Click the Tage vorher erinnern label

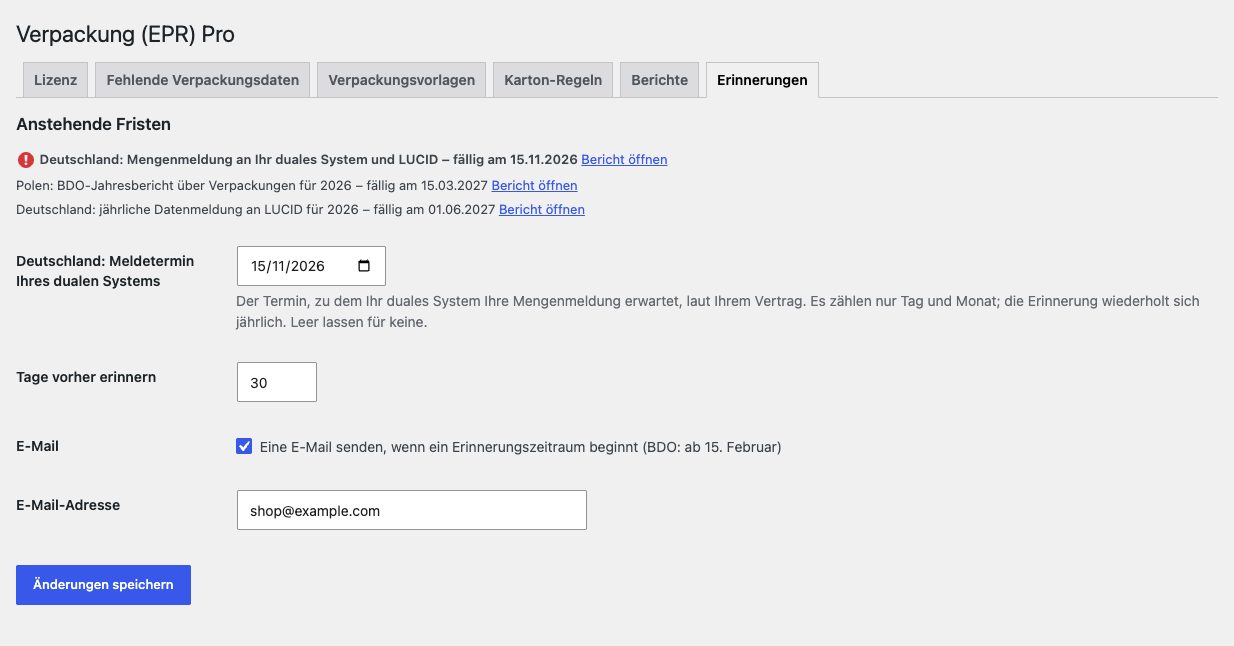[86, 377]
